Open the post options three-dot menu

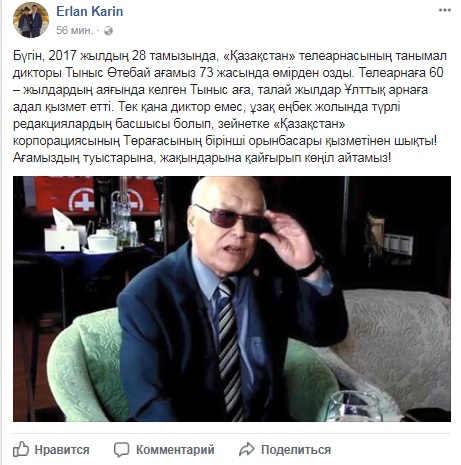444,10
